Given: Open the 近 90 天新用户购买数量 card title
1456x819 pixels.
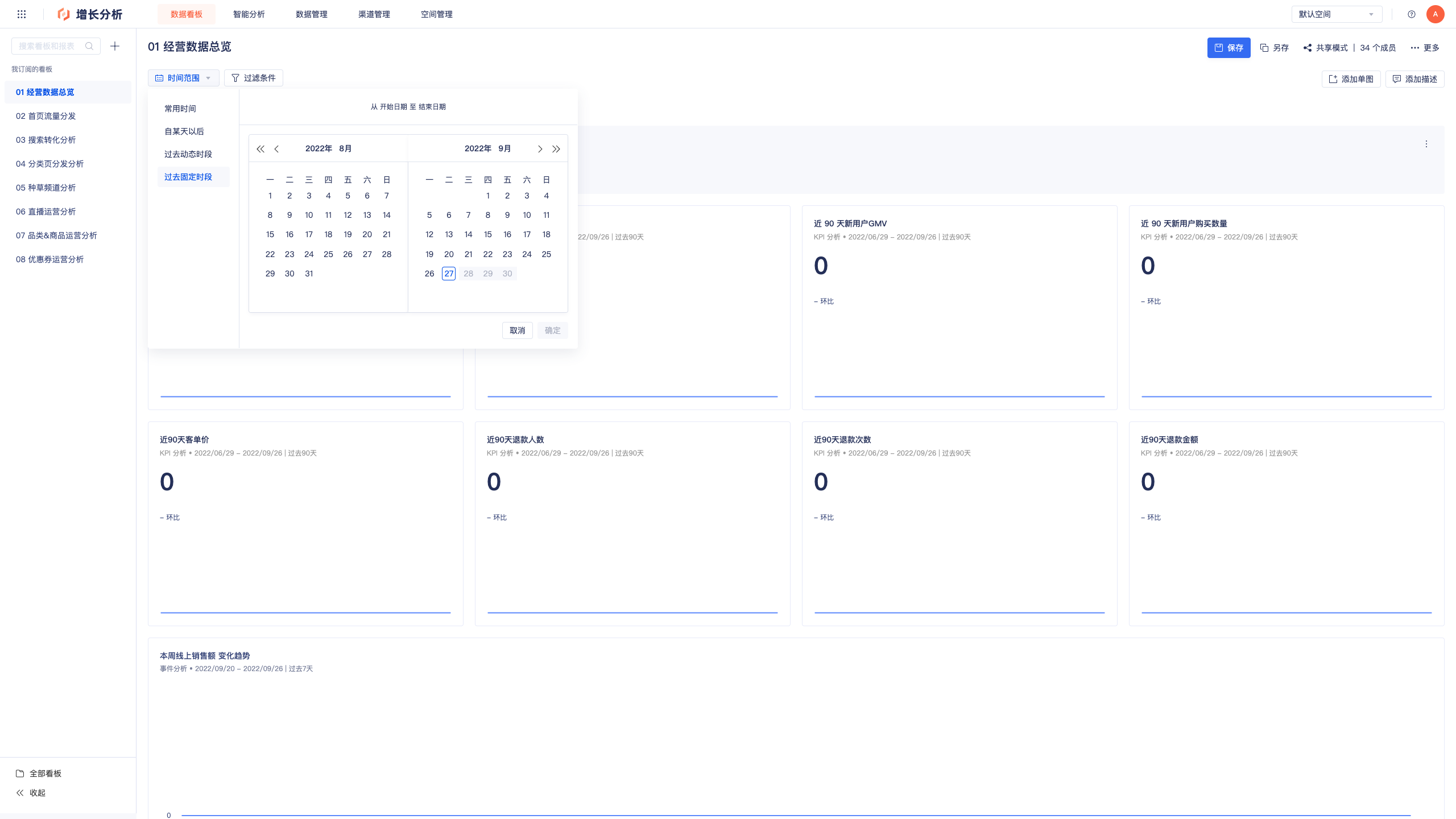Looking at the screenshot, I should [x=1184, y=224].
